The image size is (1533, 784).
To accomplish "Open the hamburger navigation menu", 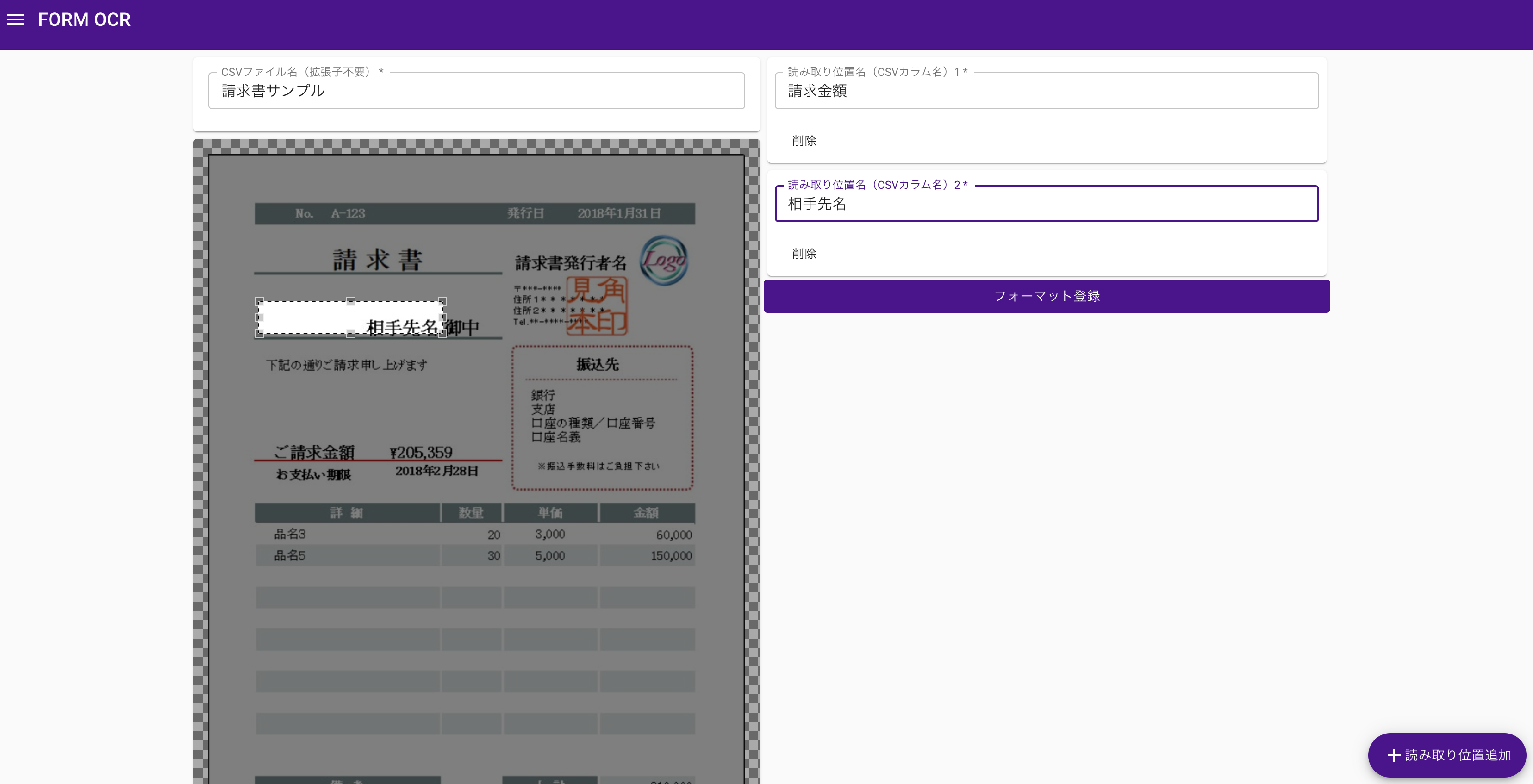I will point(15,19).
